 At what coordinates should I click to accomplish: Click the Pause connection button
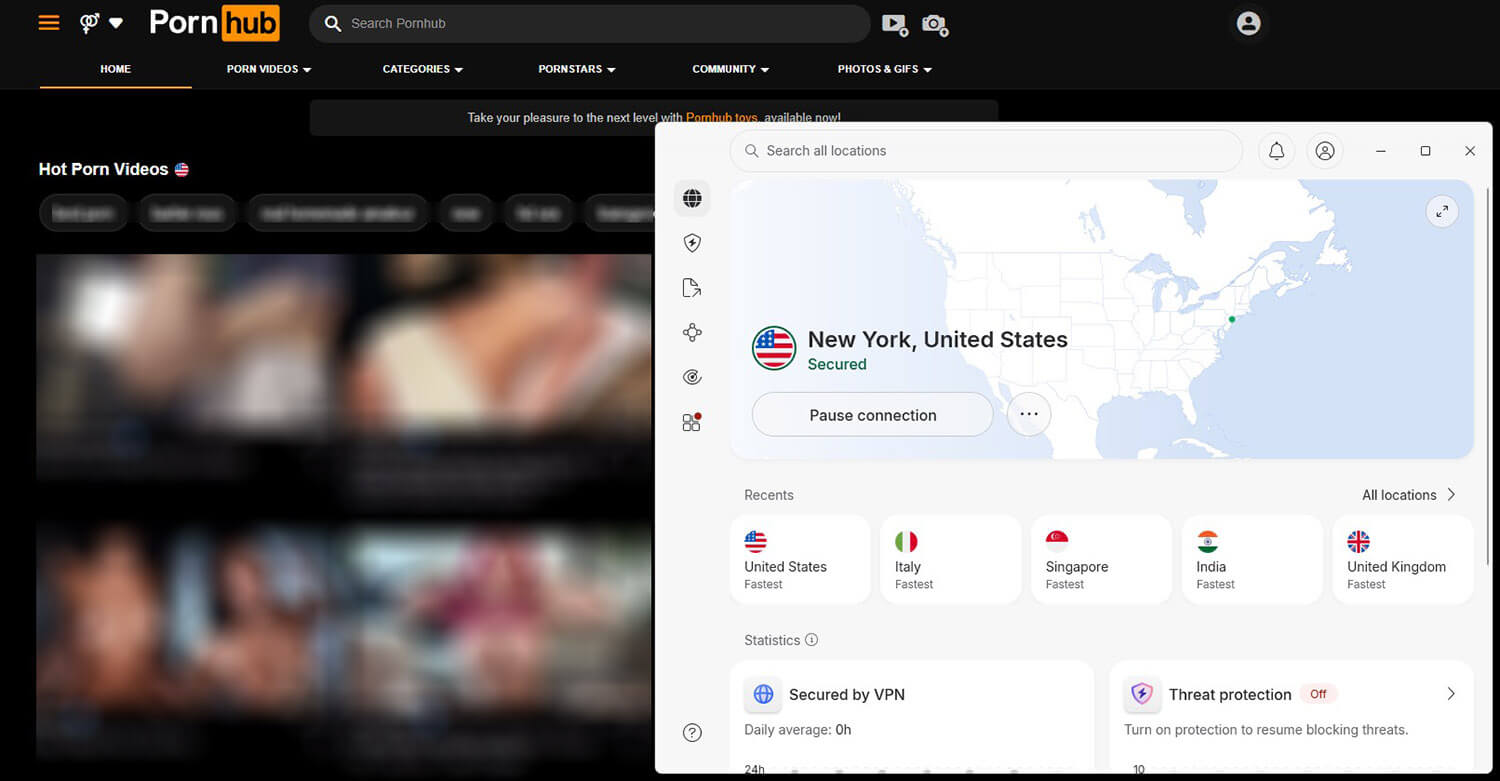[x=873, y=415]
